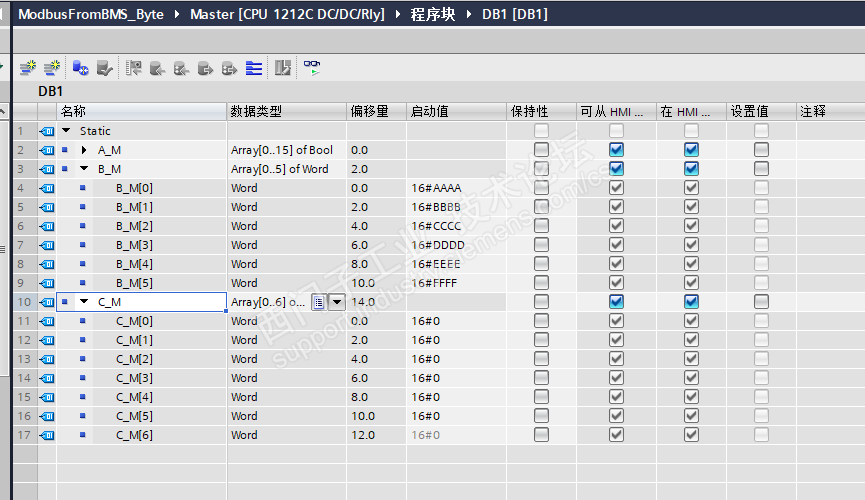Click the grey columns with pencil icon
Image resolution: width=865 pixels, height=500 pixels.
tap(283, 68)
